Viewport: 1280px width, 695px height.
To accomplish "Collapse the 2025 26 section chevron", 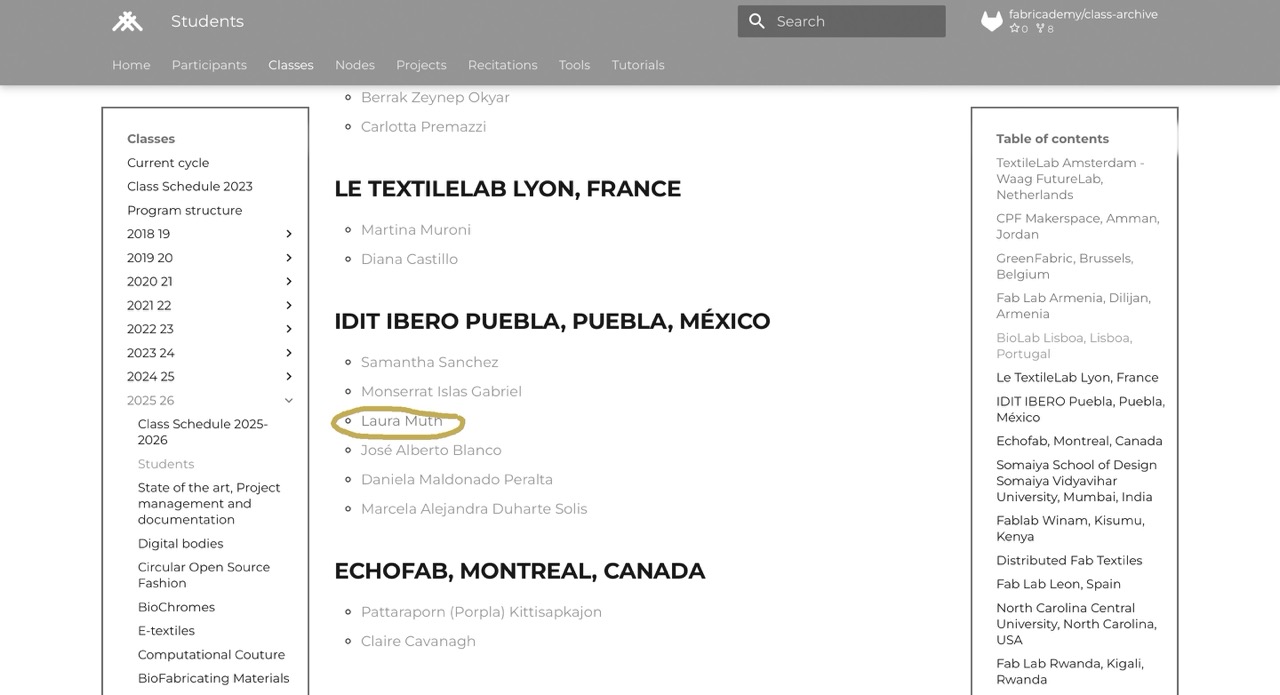I will click(289, 401).
